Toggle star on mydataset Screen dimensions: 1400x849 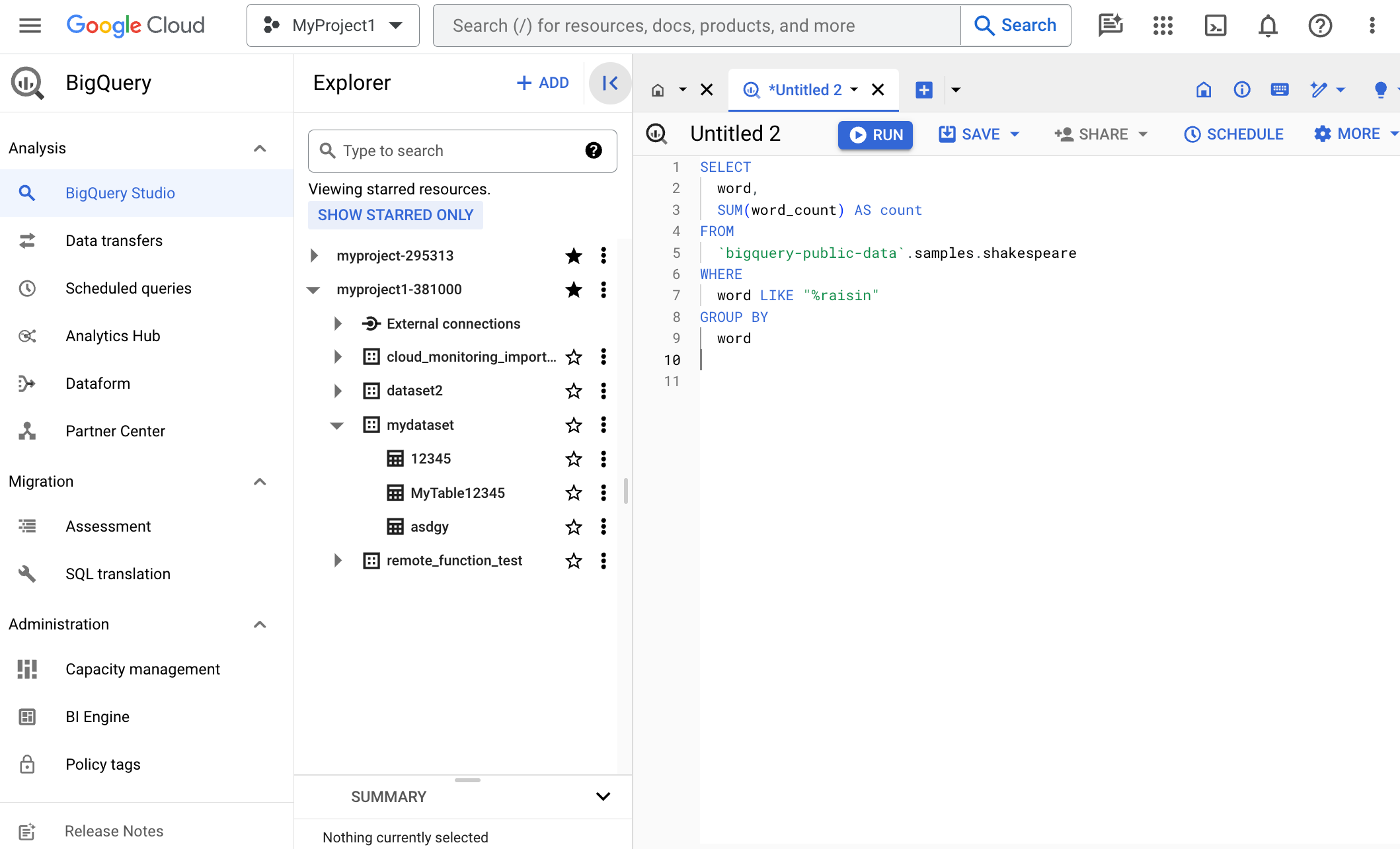coord(574,425)
